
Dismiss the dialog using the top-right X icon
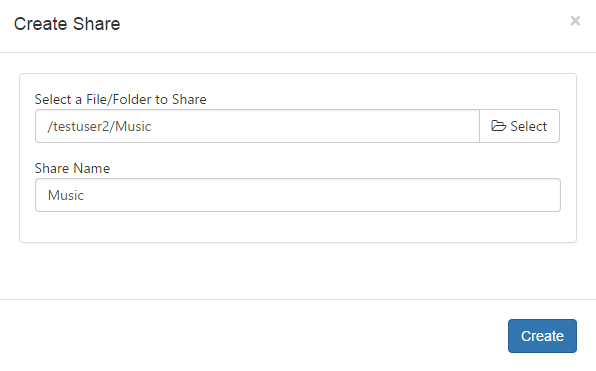(575, 21)
